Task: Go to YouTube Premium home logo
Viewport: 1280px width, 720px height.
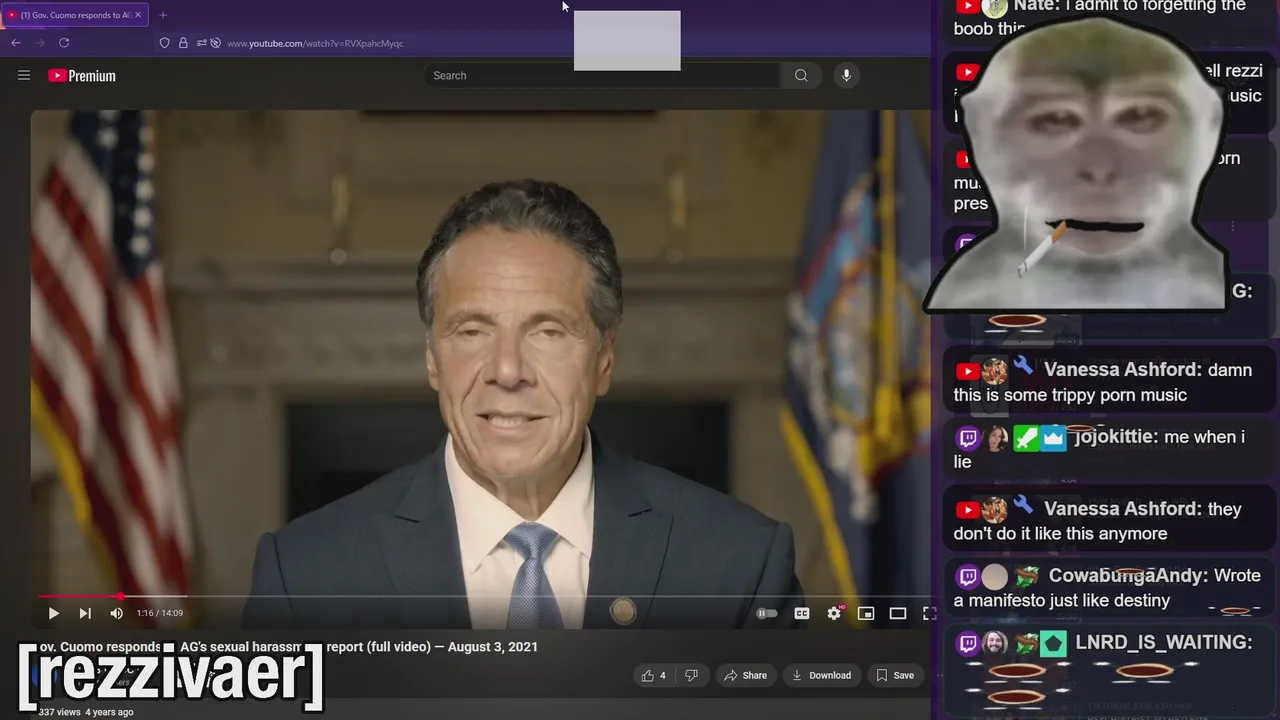Action: click(82, 75)
